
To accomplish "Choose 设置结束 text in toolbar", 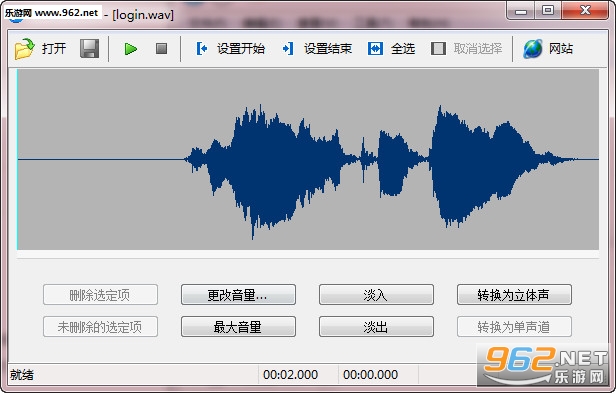I will [328, 49].
